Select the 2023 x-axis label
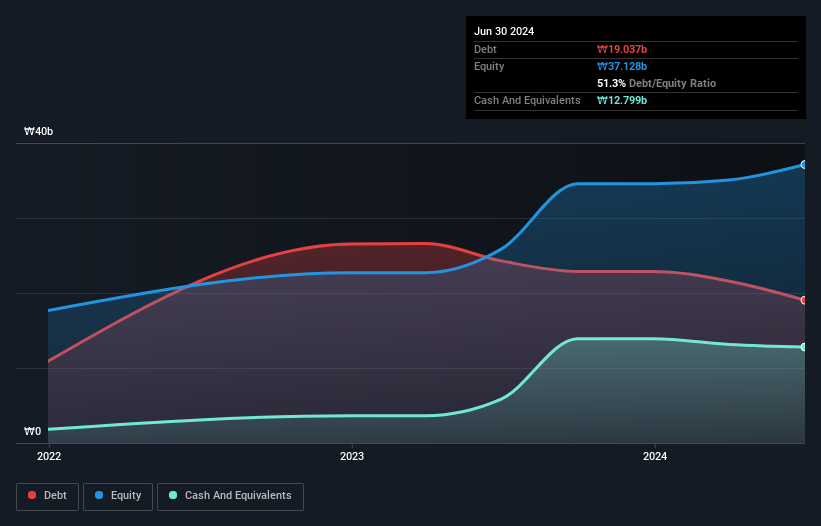The width and height of the screenshot is (821, 526). click(x=352, y=456)
